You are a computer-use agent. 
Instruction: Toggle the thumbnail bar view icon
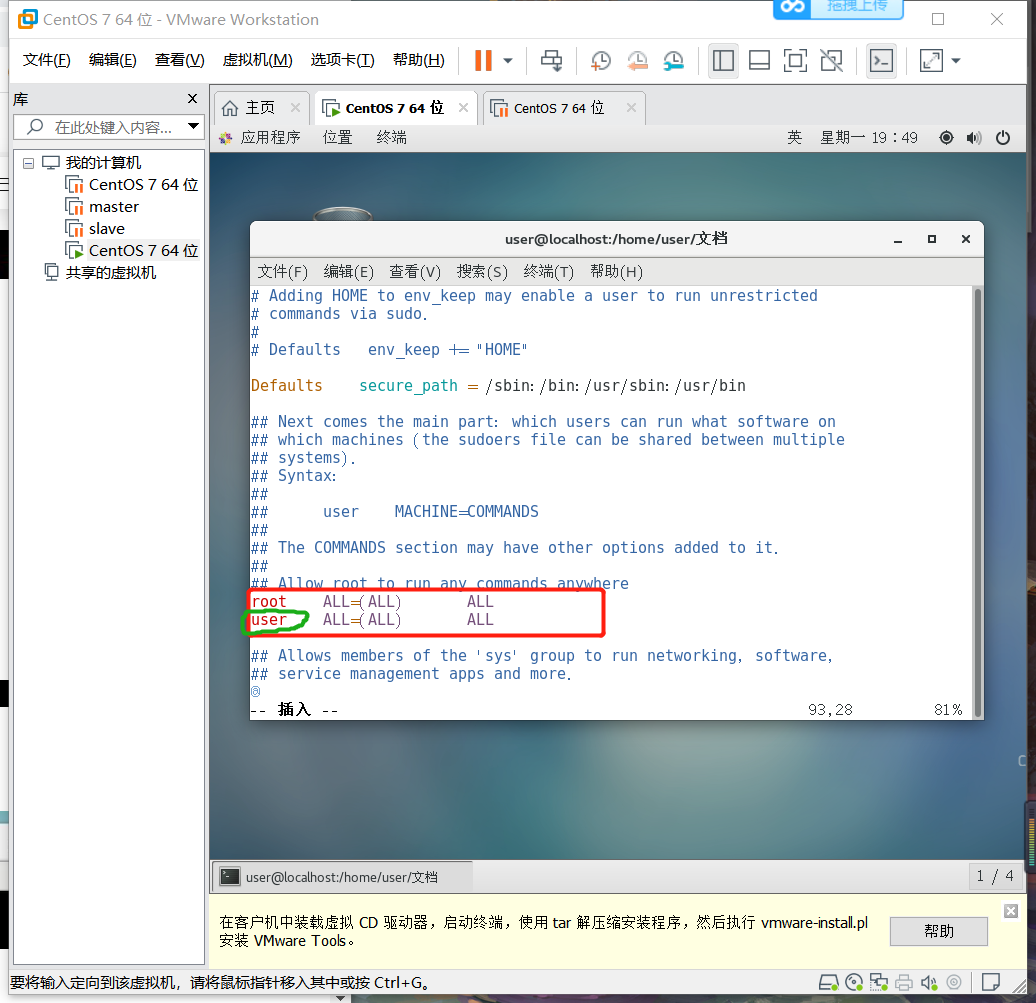(x=759, y=61)
